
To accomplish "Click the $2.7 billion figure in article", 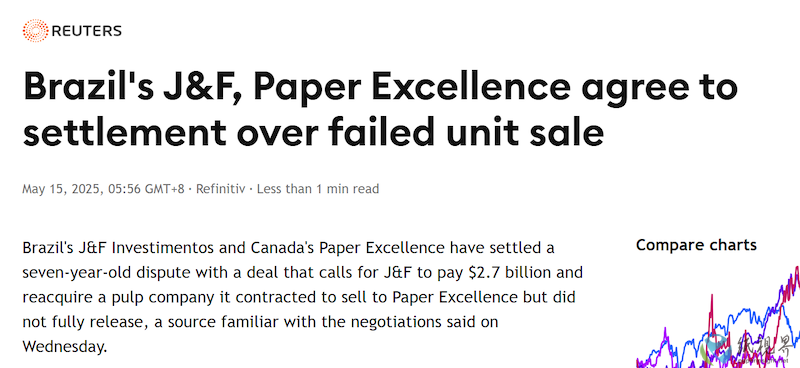I will click(x=509, y=273).
